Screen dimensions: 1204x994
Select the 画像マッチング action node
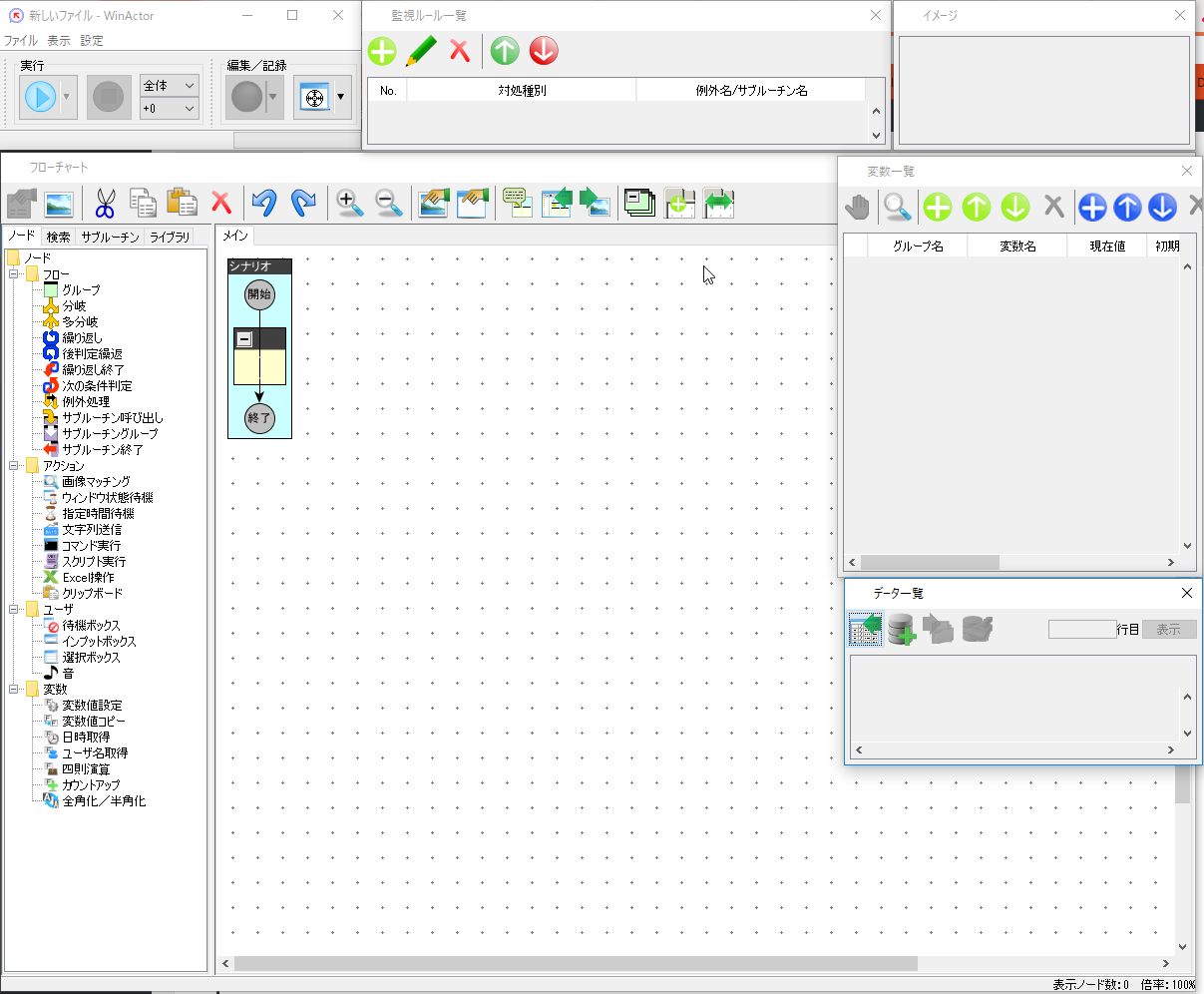[96, 482]
